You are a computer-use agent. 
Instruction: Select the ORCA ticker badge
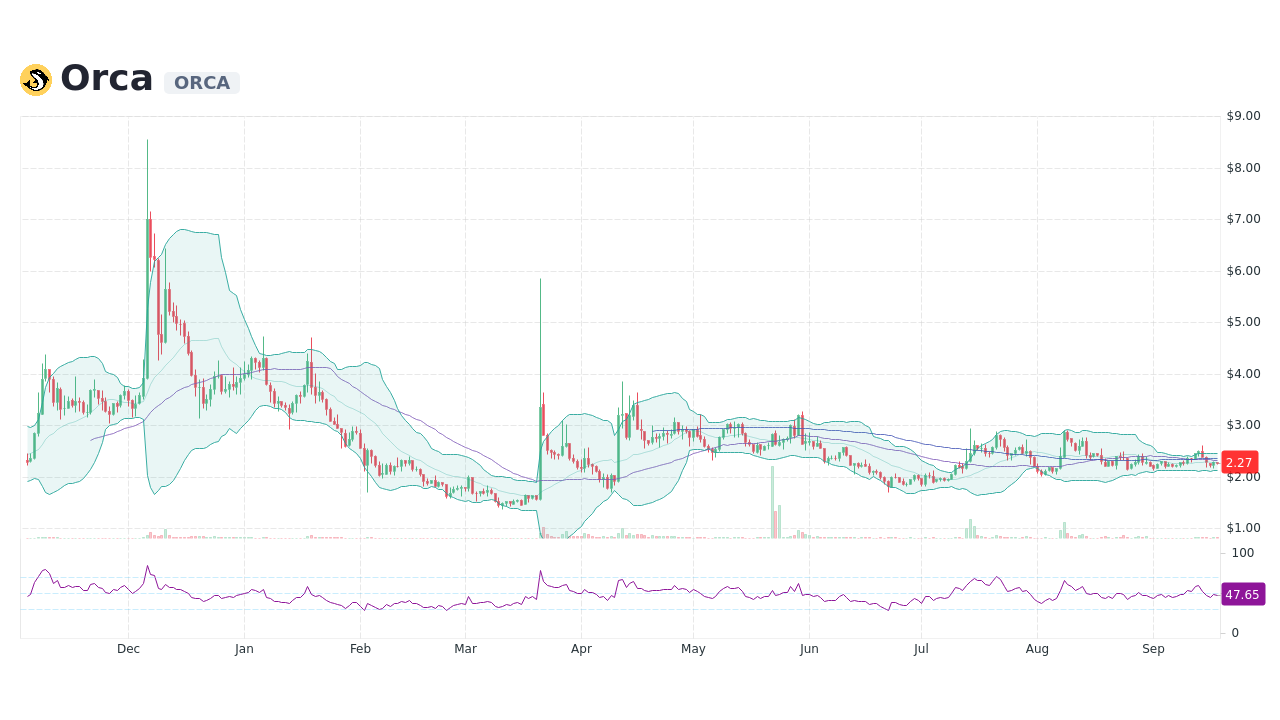click(201, 83)
